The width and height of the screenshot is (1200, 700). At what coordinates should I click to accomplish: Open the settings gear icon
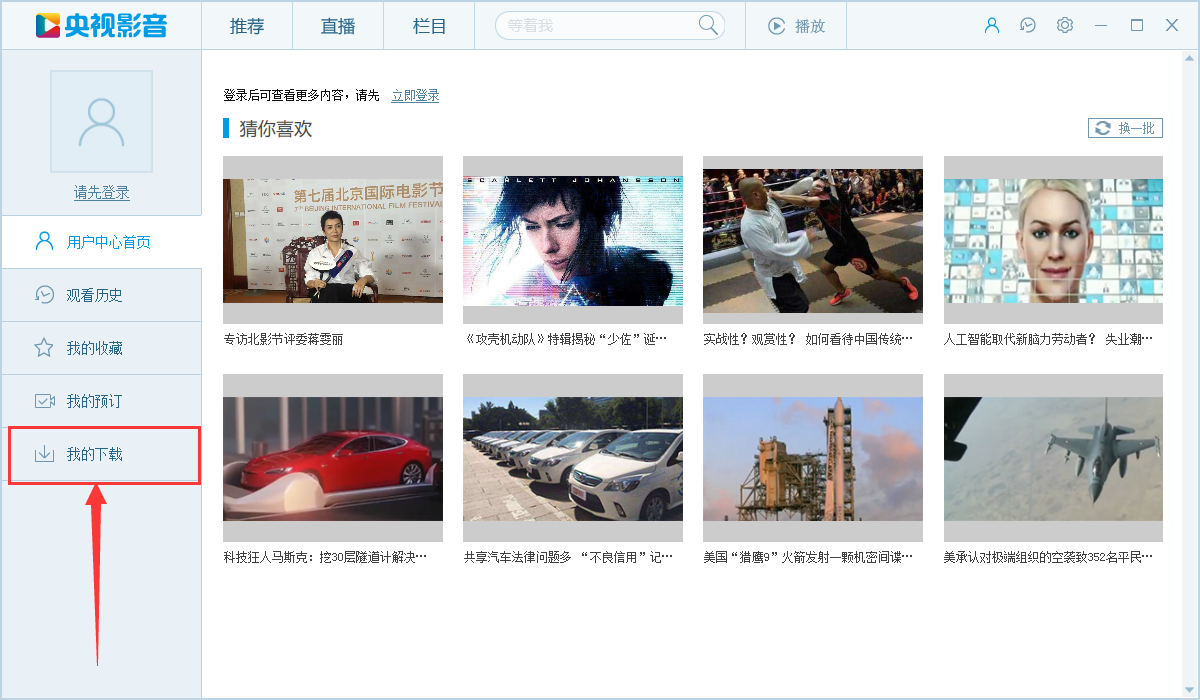1065,25
